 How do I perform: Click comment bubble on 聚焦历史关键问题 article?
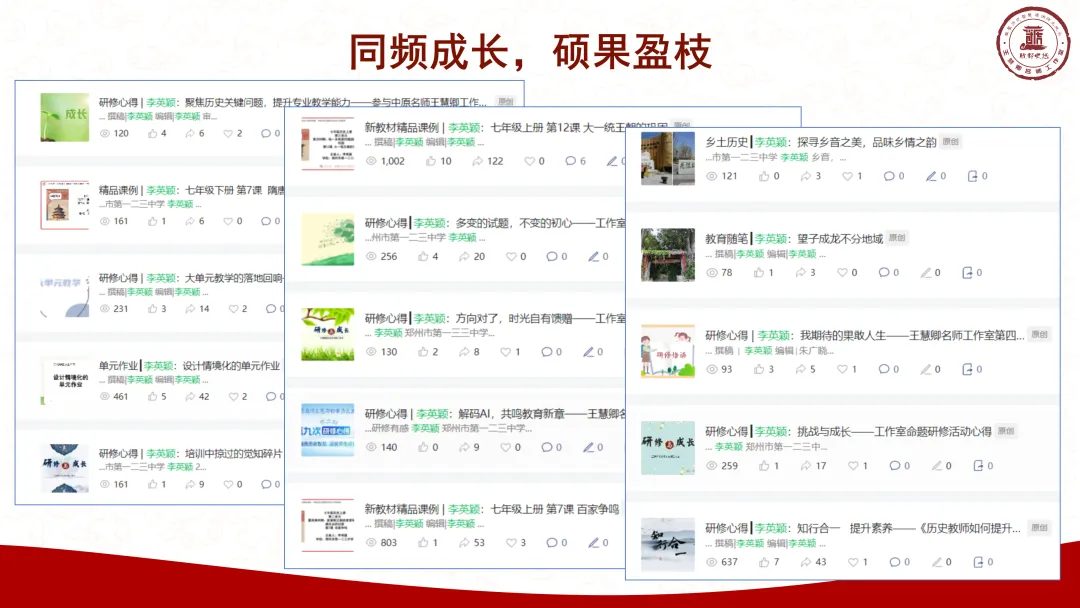tap(266, 134)
